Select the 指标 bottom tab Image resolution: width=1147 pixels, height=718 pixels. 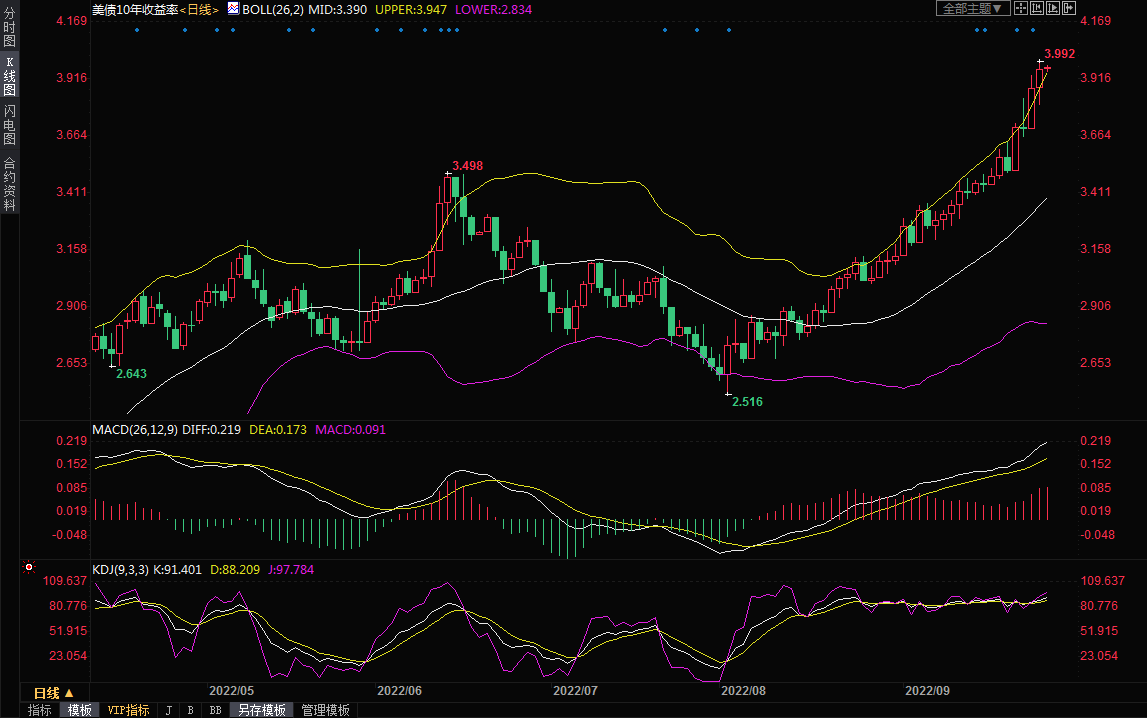[x=40, y=710]
